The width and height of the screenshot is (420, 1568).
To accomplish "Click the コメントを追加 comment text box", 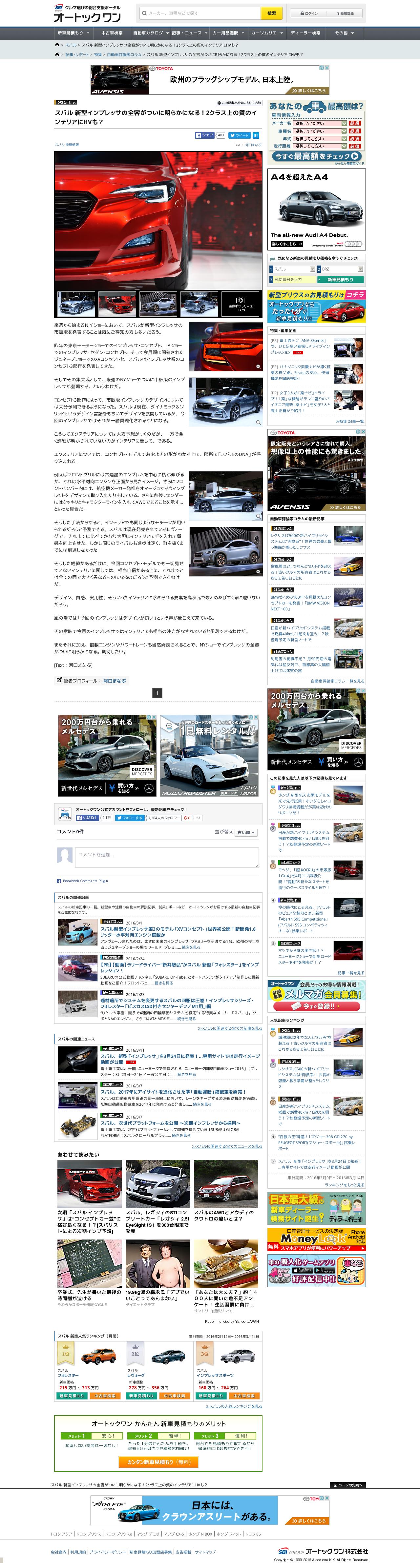I will [x=167, y=857].
